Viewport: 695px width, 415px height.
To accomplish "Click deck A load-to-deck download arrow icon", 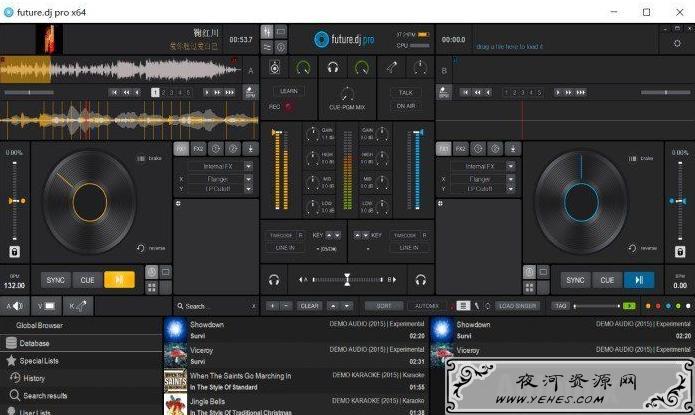I will click(x=250, y=149).
